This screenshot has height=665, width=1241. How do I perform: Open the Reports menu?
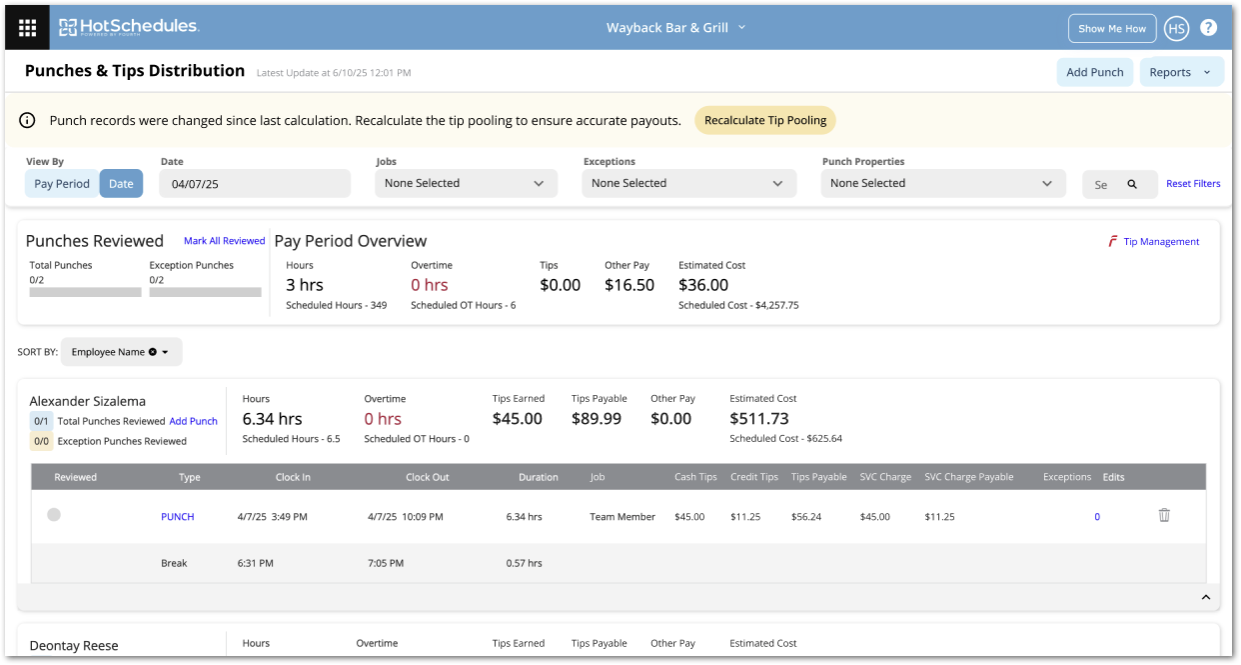pos(1180,72)
